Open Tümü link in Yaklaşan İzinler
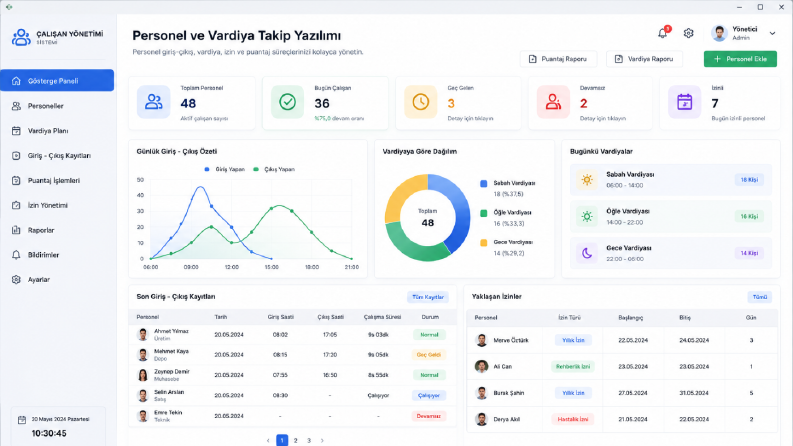This screenshot has height=446, width=793. coord(760,297)
